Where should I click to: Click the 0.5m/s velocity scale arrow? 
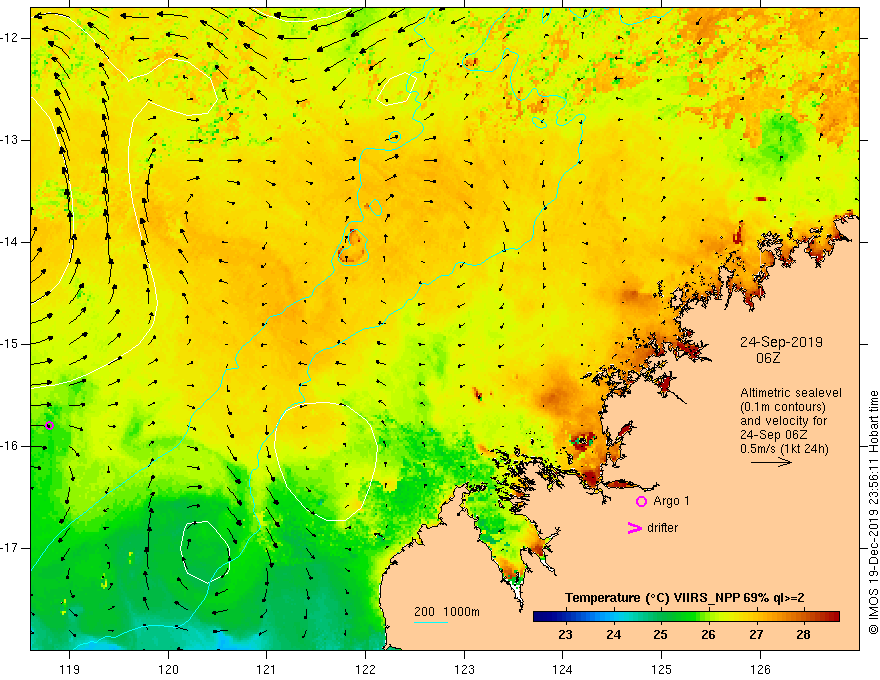[x=771, y=462]
